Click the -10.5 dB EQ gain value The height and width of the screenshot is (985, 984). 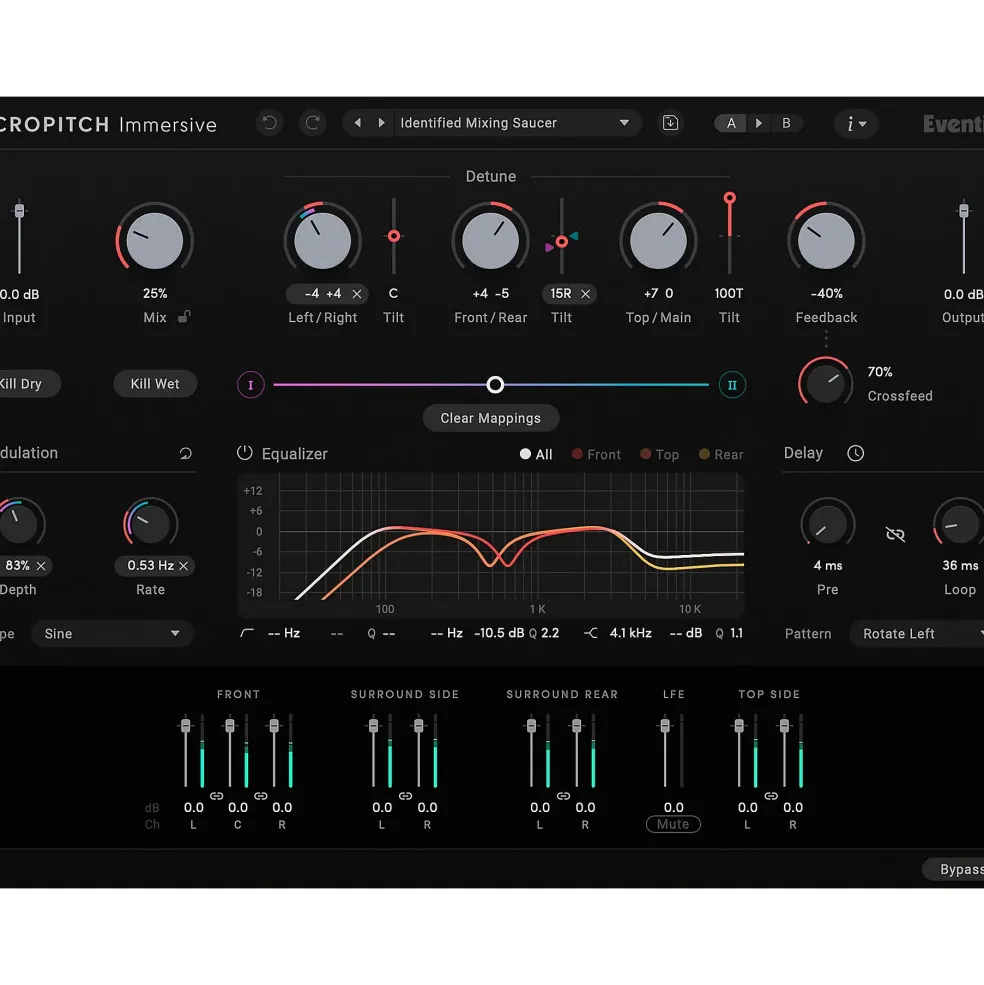click(499, 633)
